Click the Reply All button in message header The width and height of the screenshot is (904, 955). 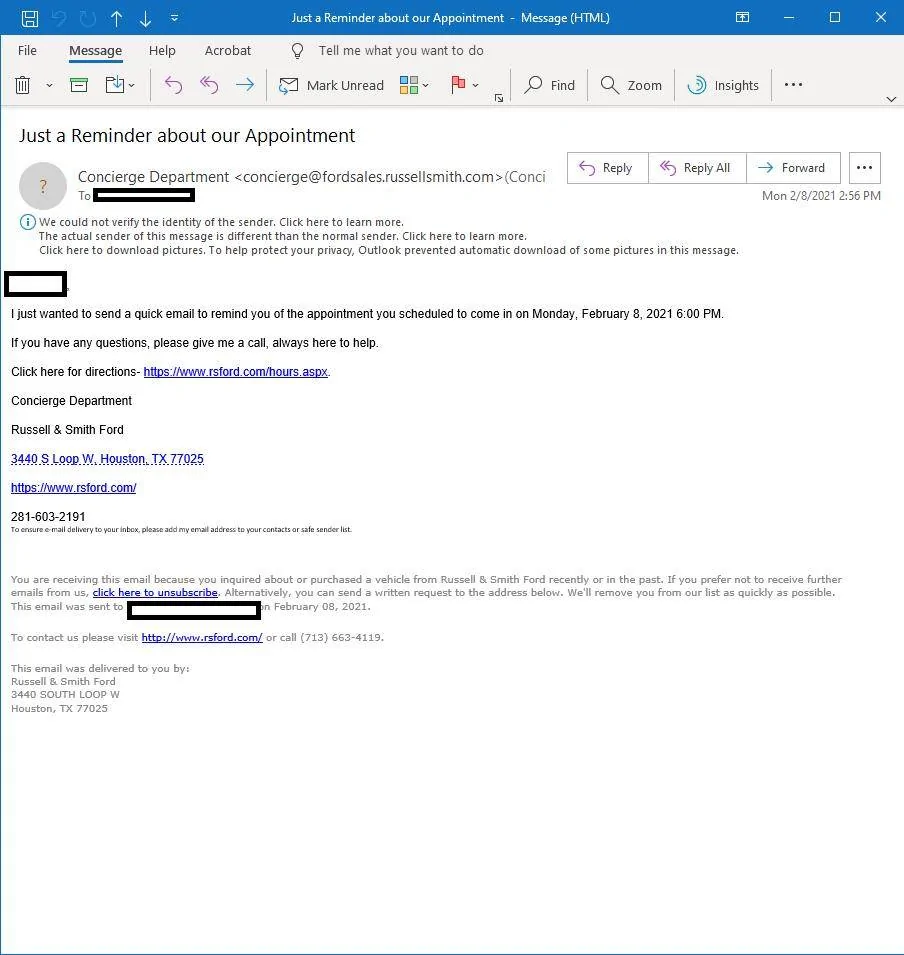(697, 167)
